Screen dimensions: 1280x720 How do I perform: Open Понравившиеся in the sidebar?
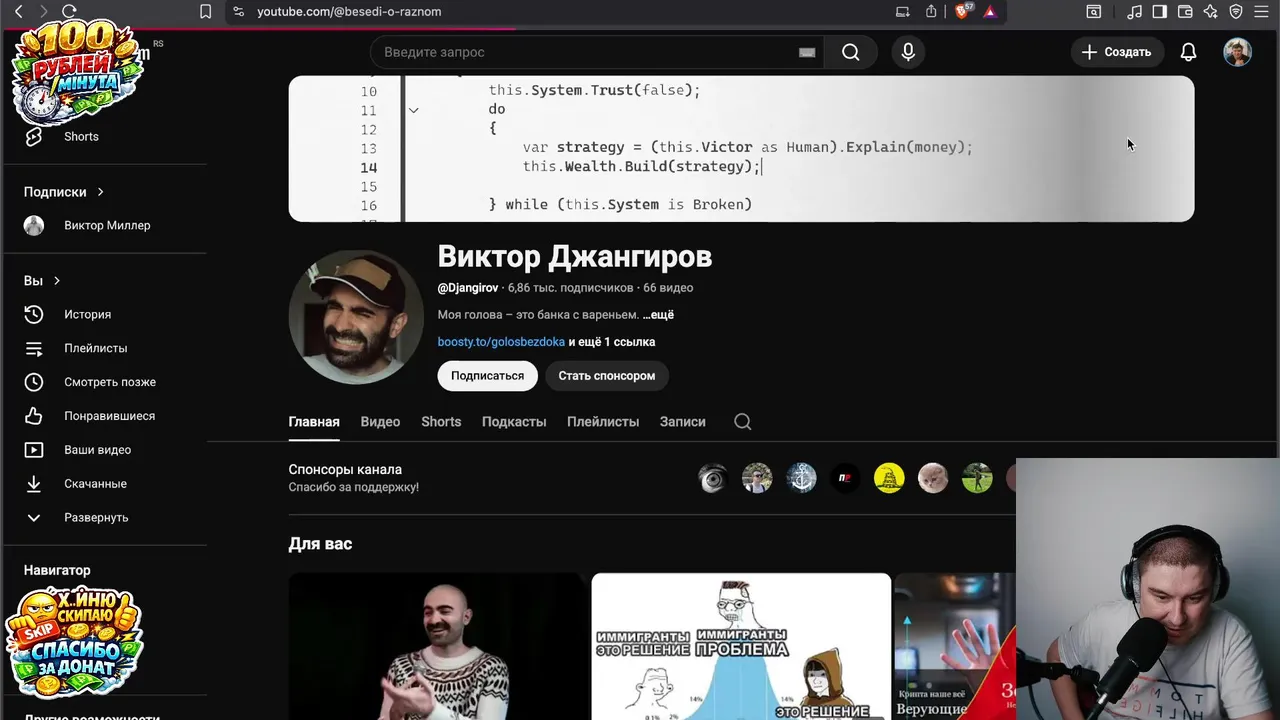point(110,416)
